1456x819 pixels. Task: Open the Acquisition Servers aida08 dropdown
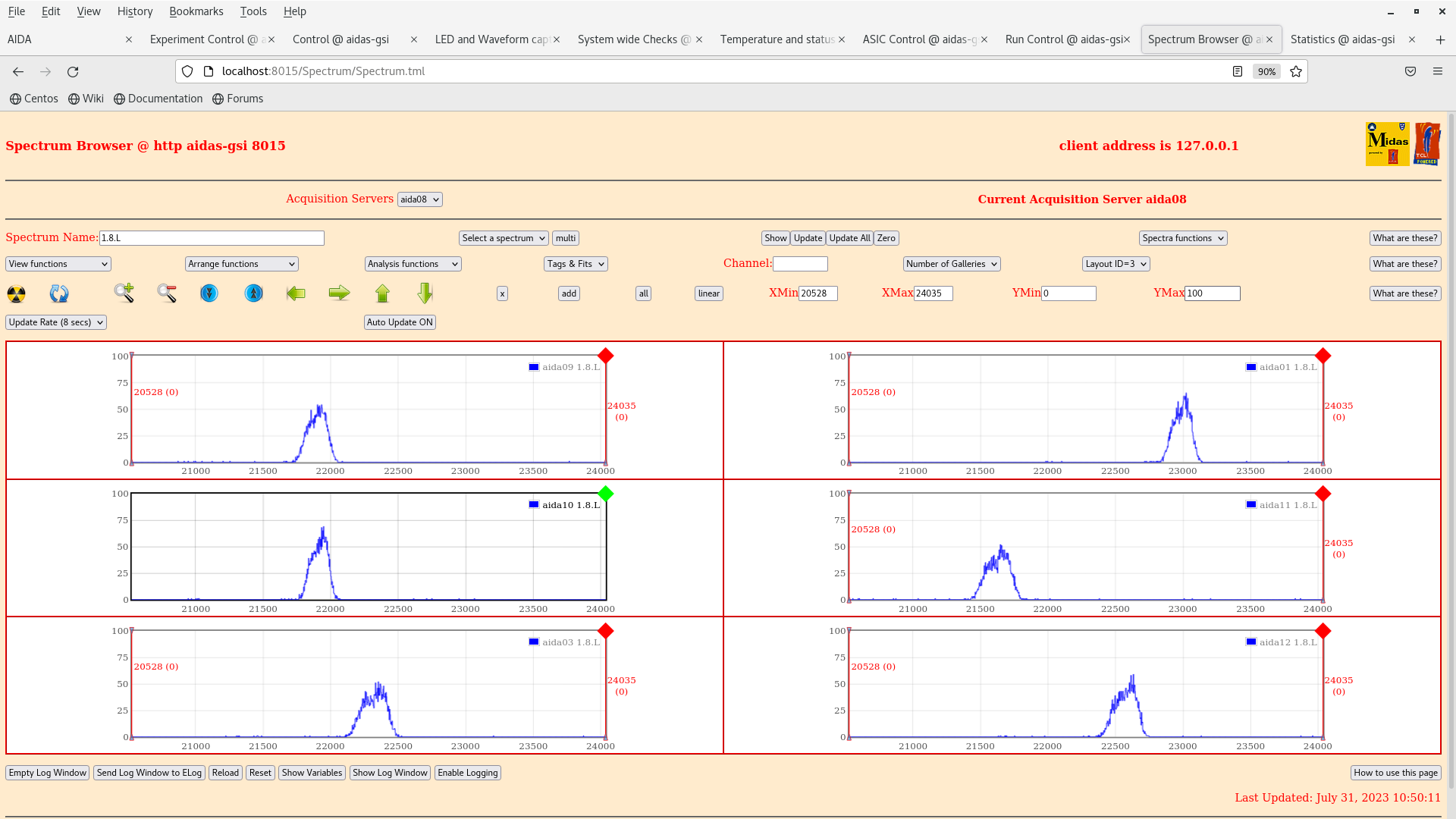click(419, 199)
